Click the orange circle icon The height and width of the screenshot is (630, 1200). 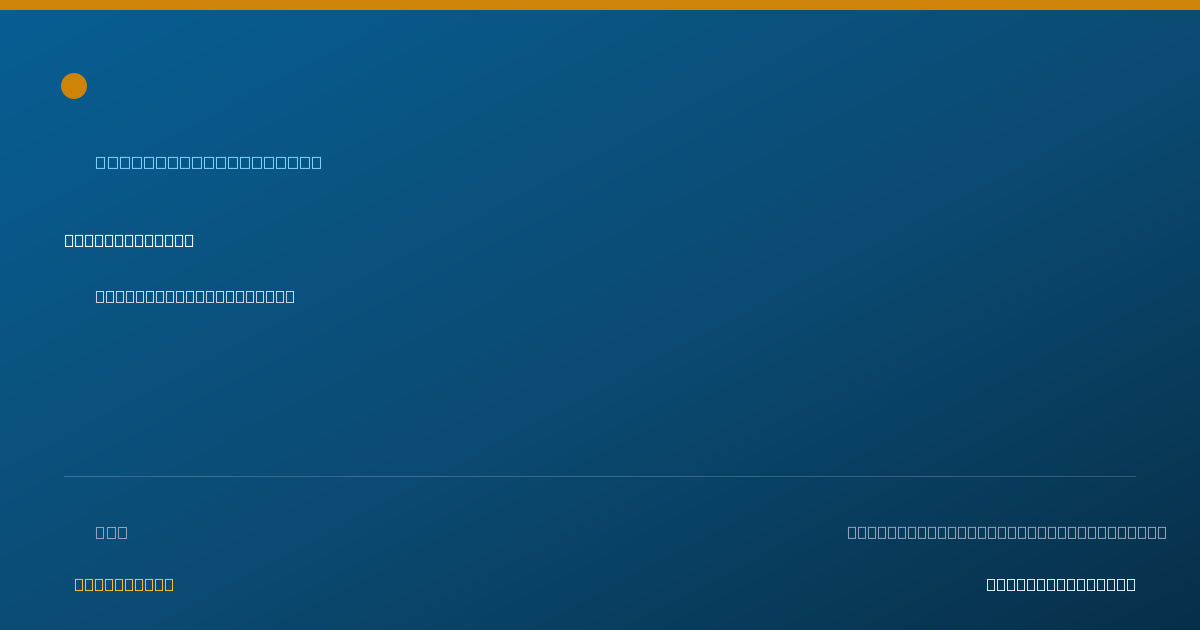pyautogui.click(x=74, y=86)
